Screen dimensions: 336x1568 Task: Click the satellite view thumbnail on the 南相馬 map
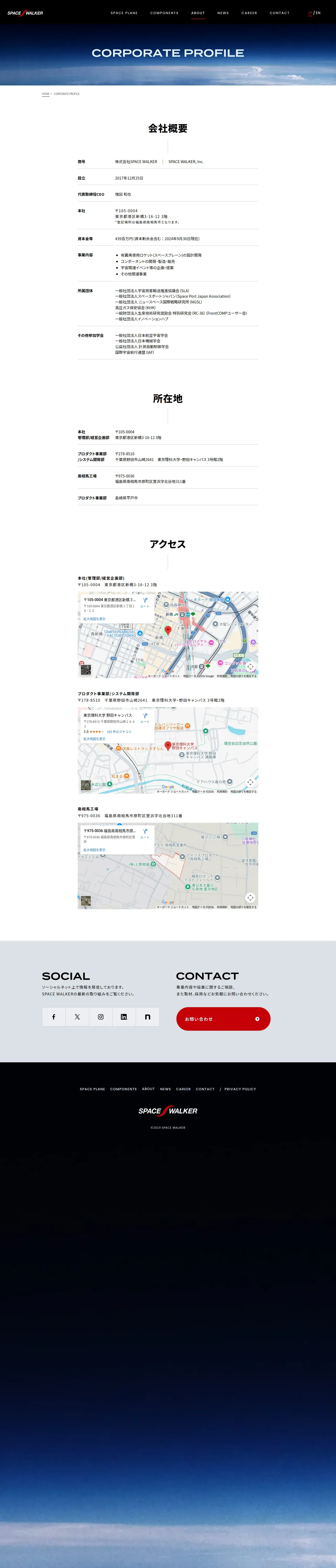[86, 901]
